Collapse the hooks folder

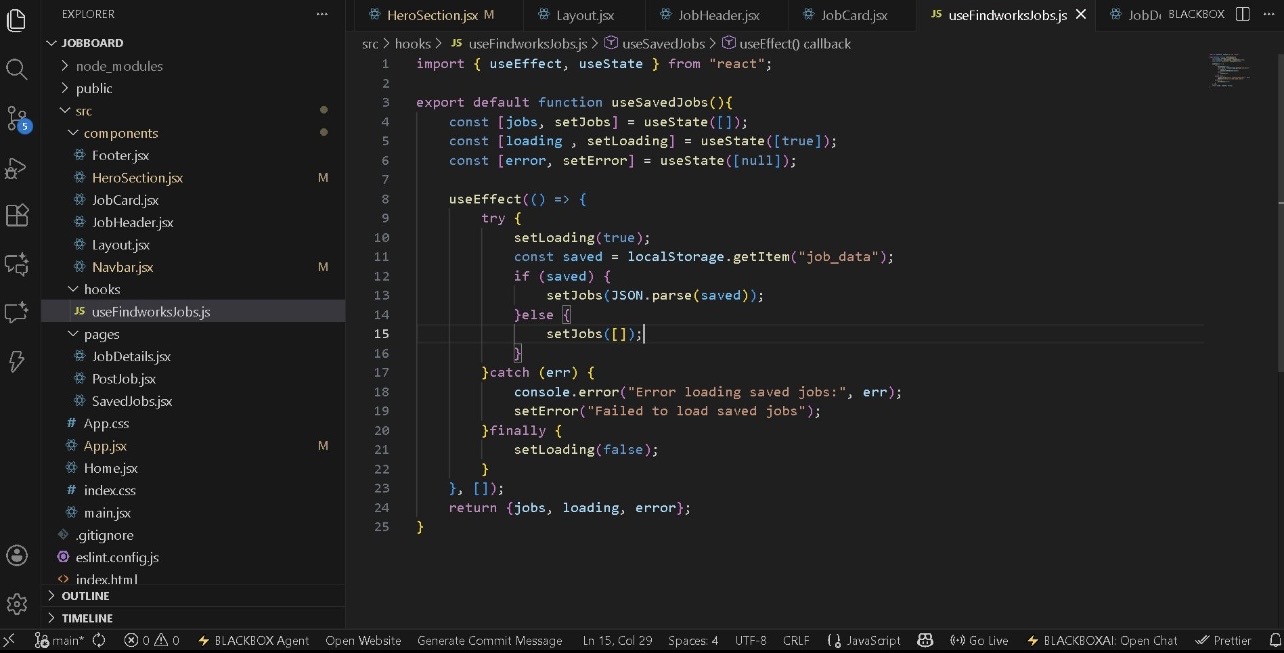(192, 289)
